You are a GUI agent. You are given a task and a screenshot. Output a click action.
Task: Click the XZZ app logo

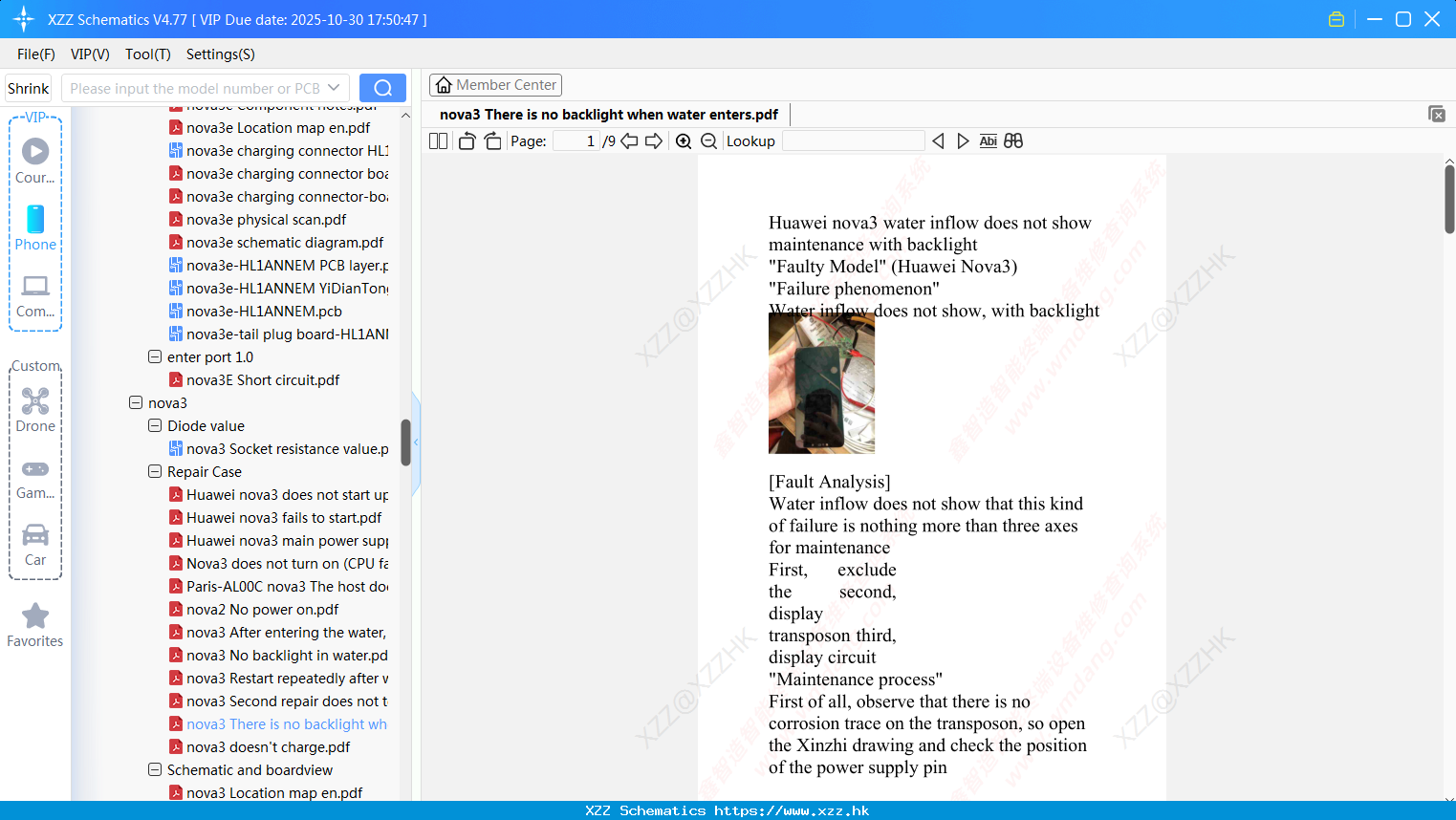pyautogui.click(x=24, y=19)
